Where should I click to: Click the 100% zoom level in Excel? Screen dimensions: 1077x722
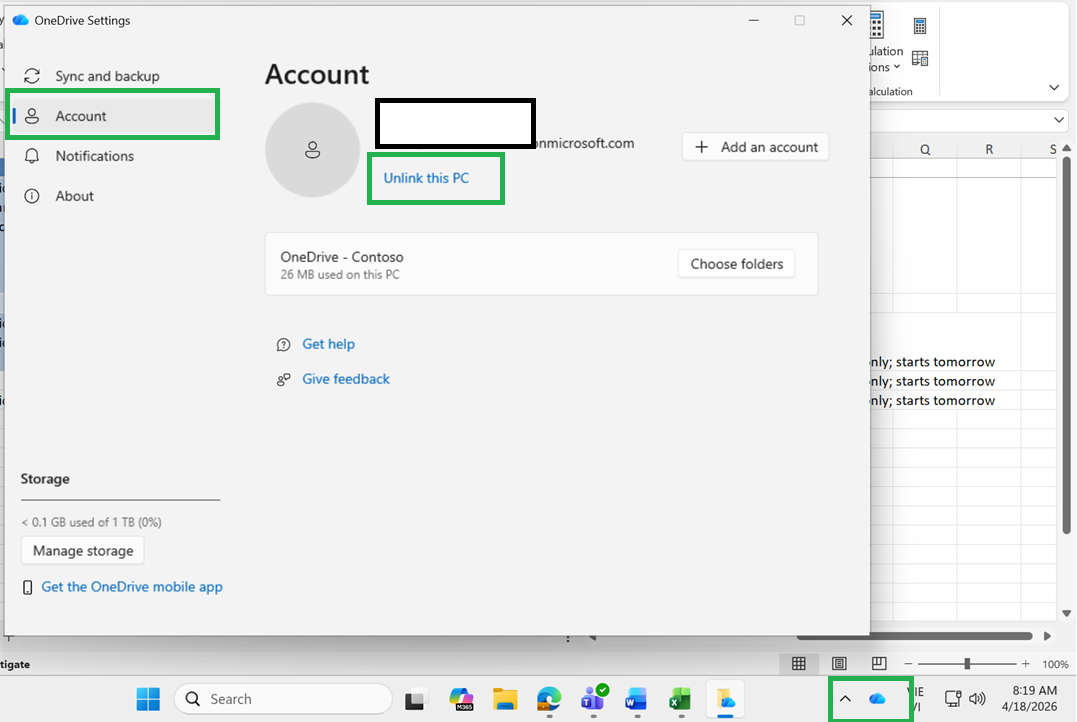click(x=1055, y=664)
